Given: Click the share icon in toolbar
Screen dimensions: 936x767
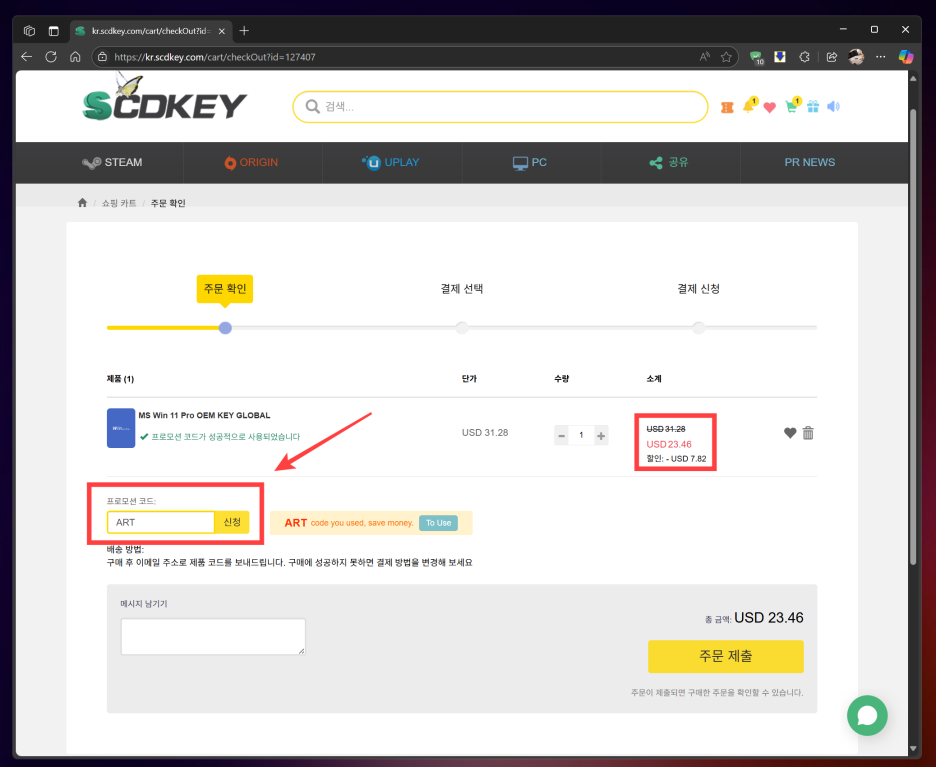Looking at the screenshot, I should [832, 57].
